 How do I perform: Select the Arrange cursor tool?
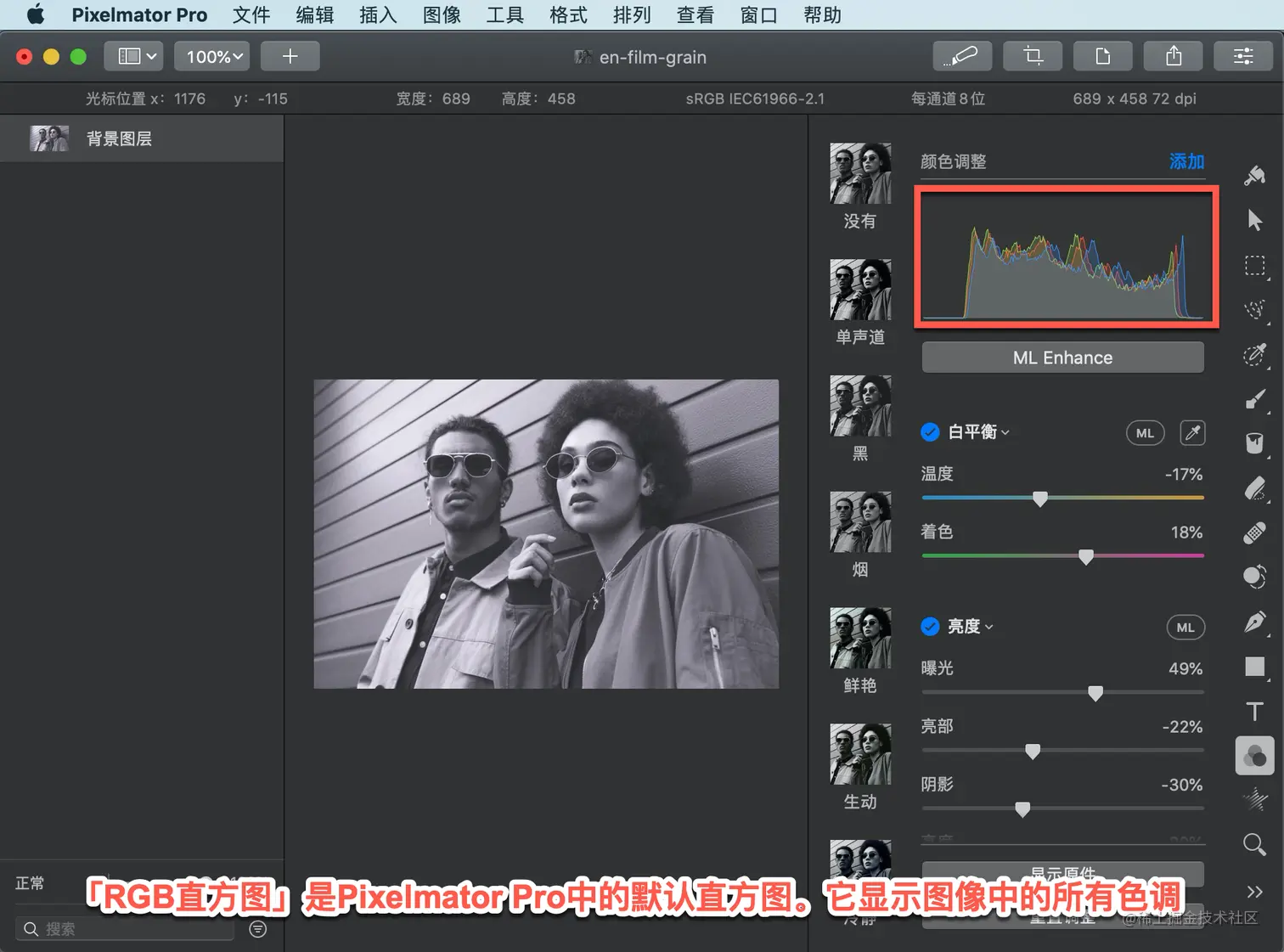coord(1254,220)
